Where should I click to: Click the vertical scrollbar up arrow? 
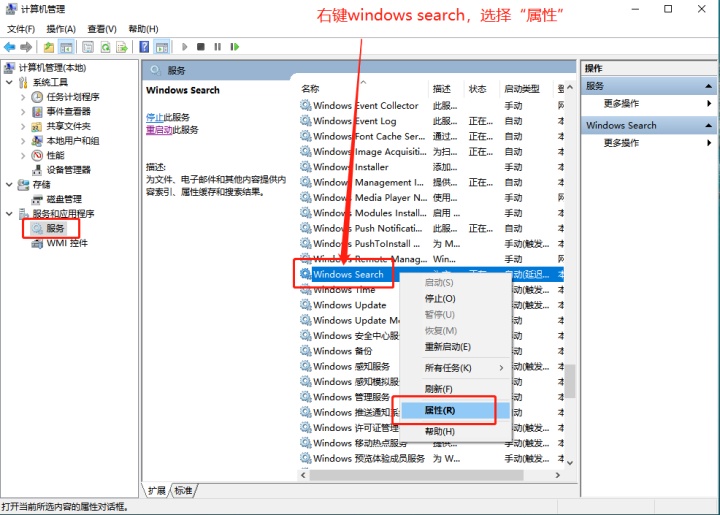[x=570, y=87]
